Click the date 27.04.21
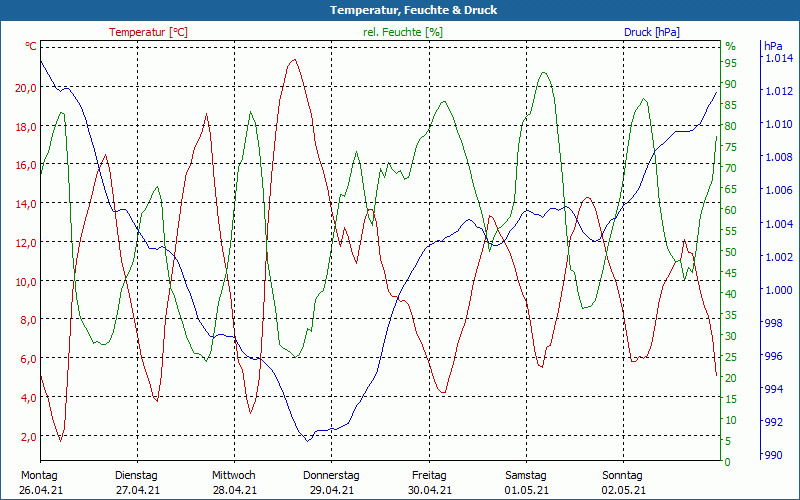Viewport: 800px width, 500px height. coord(138,490)
